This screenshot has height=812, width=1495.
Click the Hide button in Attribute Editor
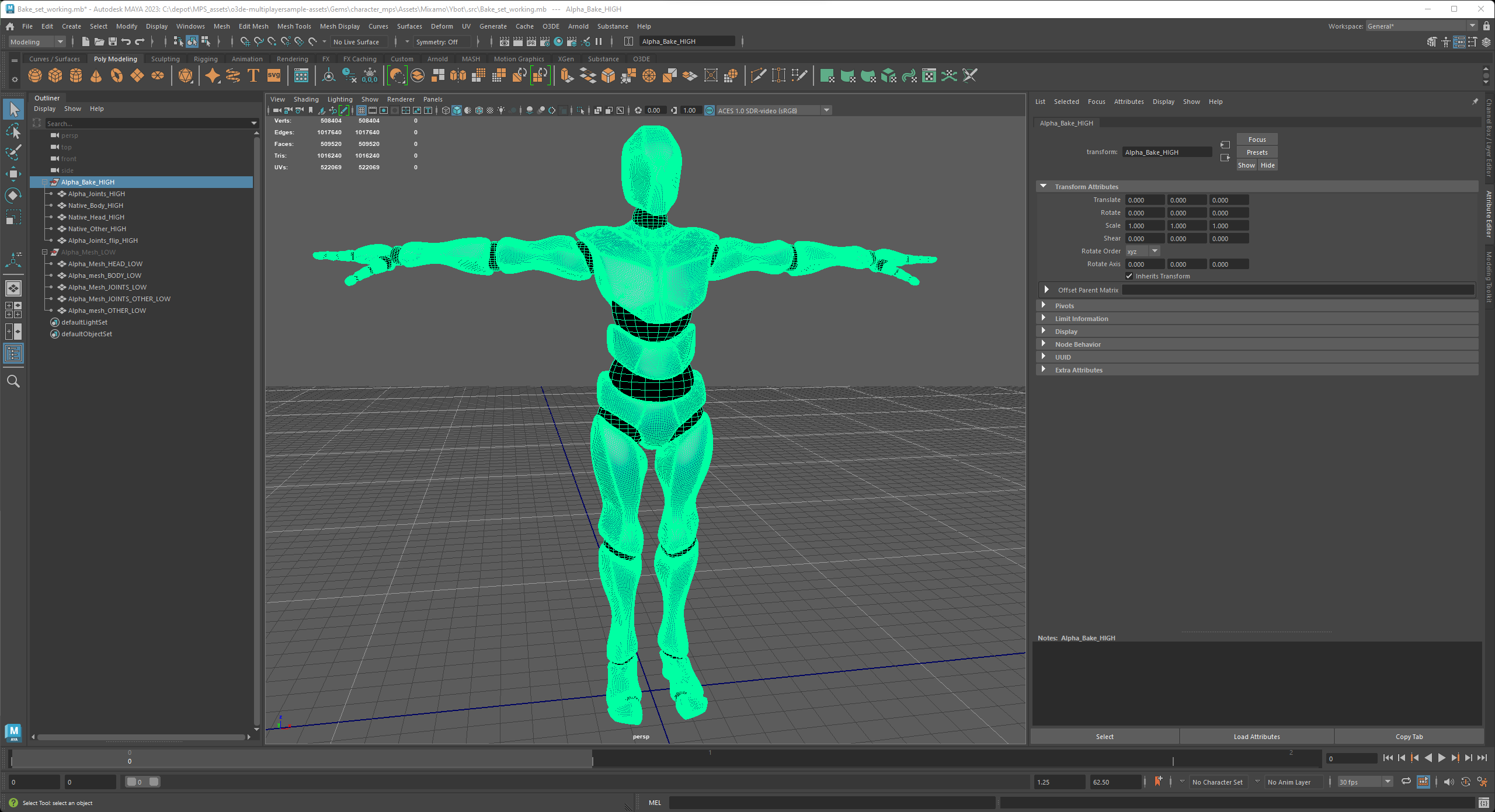[x=1267, y=165]
